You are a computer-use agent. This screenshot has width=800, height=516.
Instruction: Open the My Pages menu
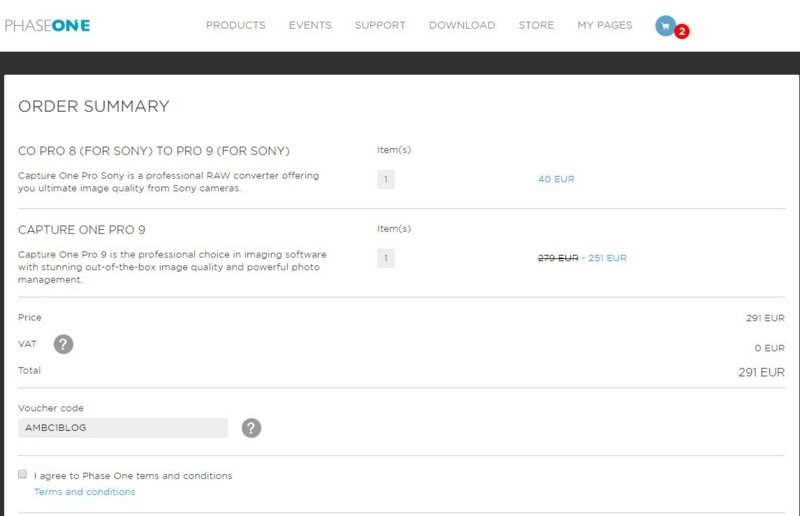(x=605, y=25)
